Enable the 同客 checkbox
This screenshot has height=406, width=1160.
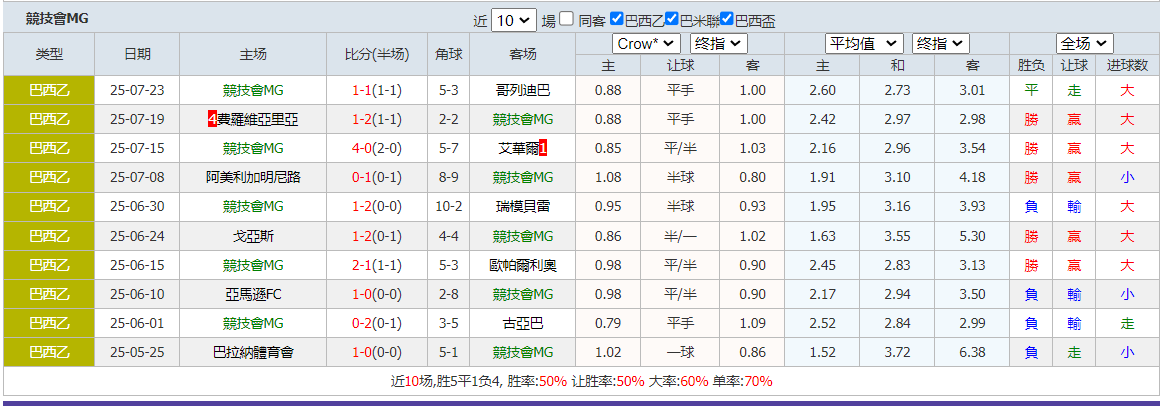click(x=567, y=19)
